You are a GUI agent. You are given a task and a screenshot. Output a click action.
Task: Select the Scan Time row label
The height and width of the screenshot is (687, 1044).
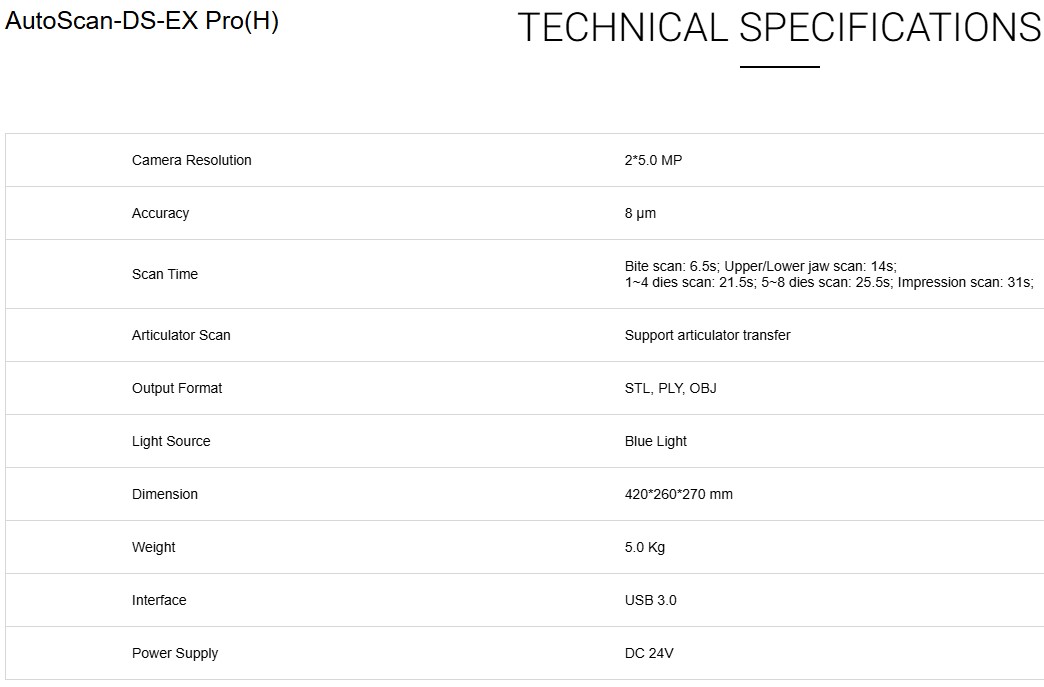pyautogui.click(x=165, y=274)
